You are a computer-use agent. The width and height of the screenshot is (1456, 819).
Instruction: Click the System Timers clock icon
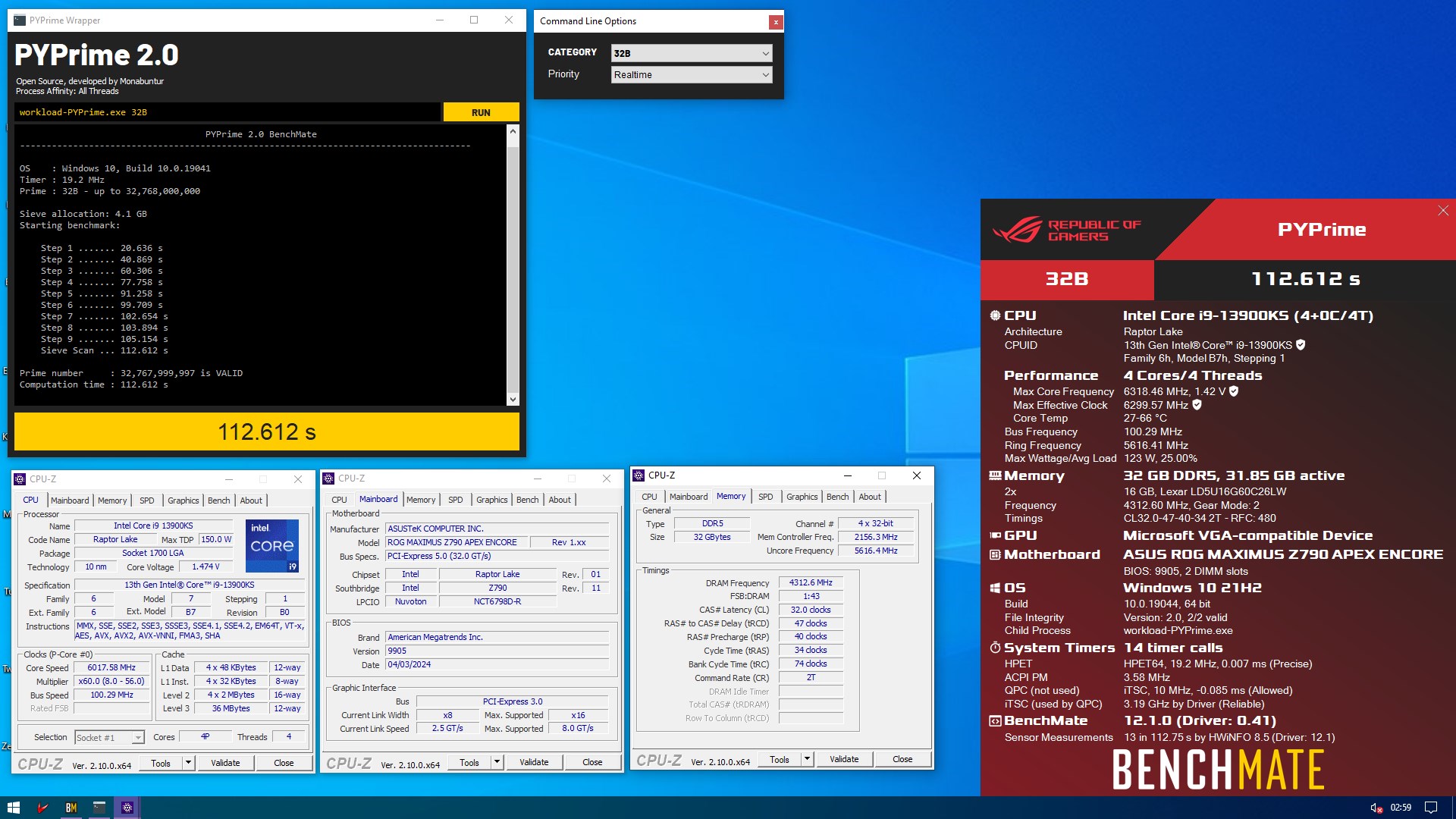pos(995,648)
